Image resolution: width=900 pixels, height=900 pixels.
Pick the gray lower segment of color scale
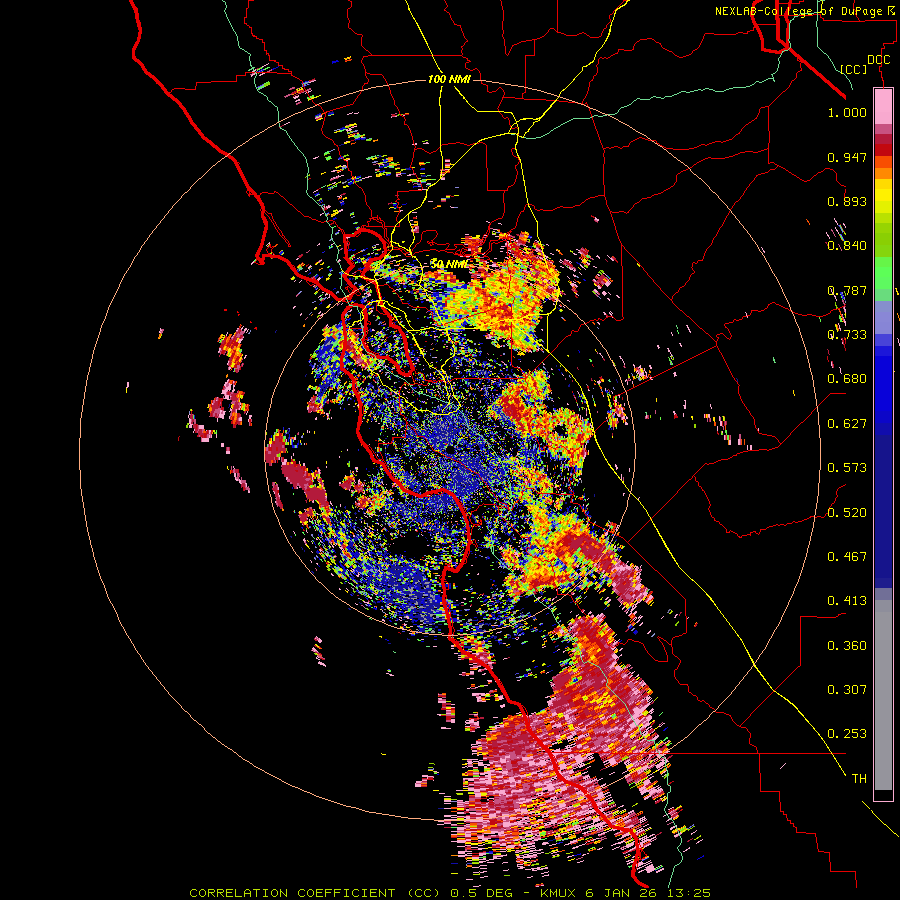(883, 695)
